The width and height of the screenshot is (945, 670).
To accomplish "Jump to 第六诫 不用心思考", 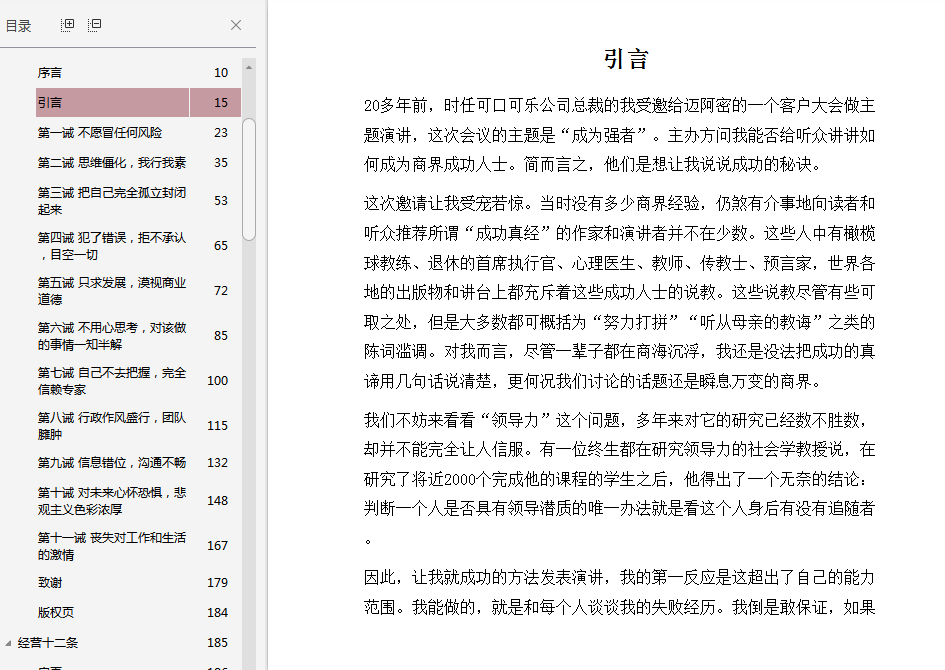I will [111, 336].
